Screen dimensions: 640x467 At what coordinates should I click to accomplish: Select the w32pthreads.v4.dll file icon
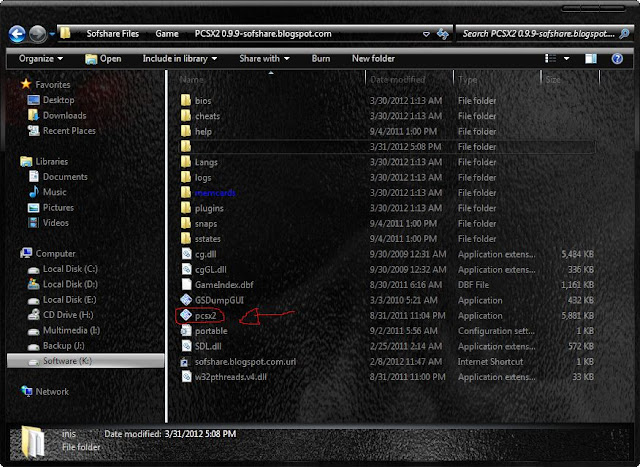click(186, 377)
